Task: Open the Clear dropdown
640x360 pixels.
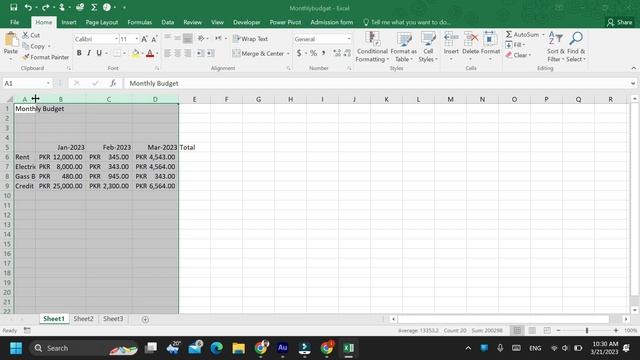Action: pos(529,55)
